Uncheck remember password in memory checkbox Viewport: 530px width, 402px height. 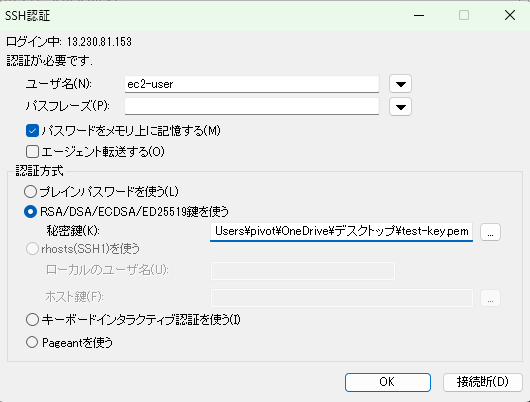[x=32, y=131]
